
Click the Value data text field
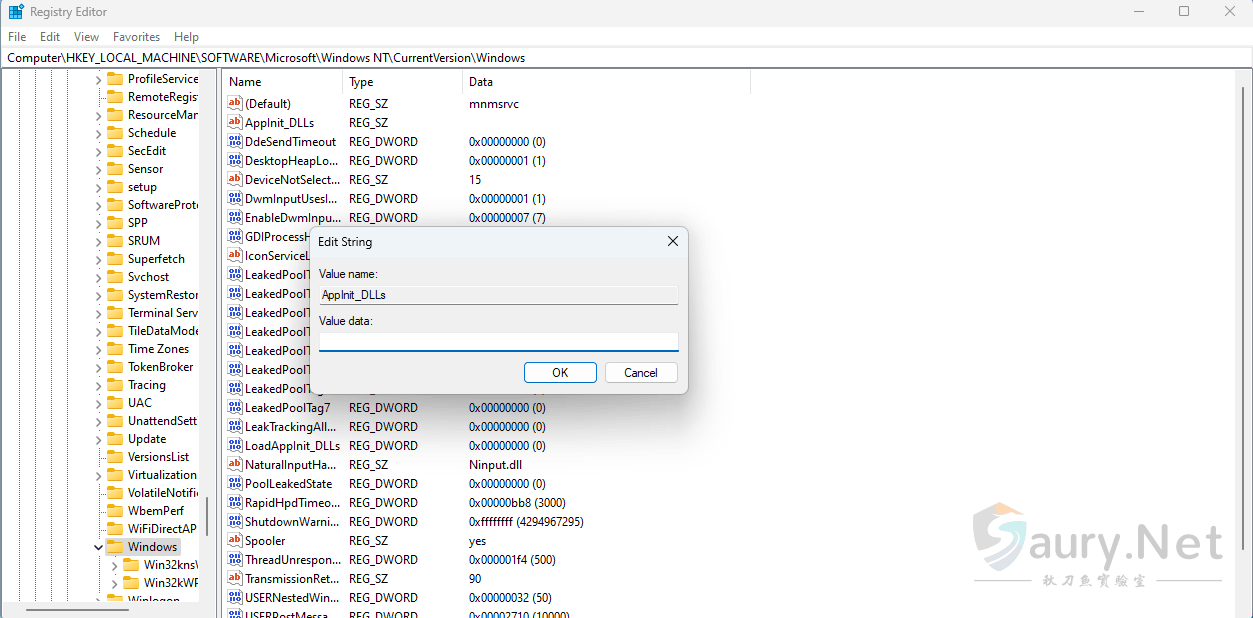point(498,341)
